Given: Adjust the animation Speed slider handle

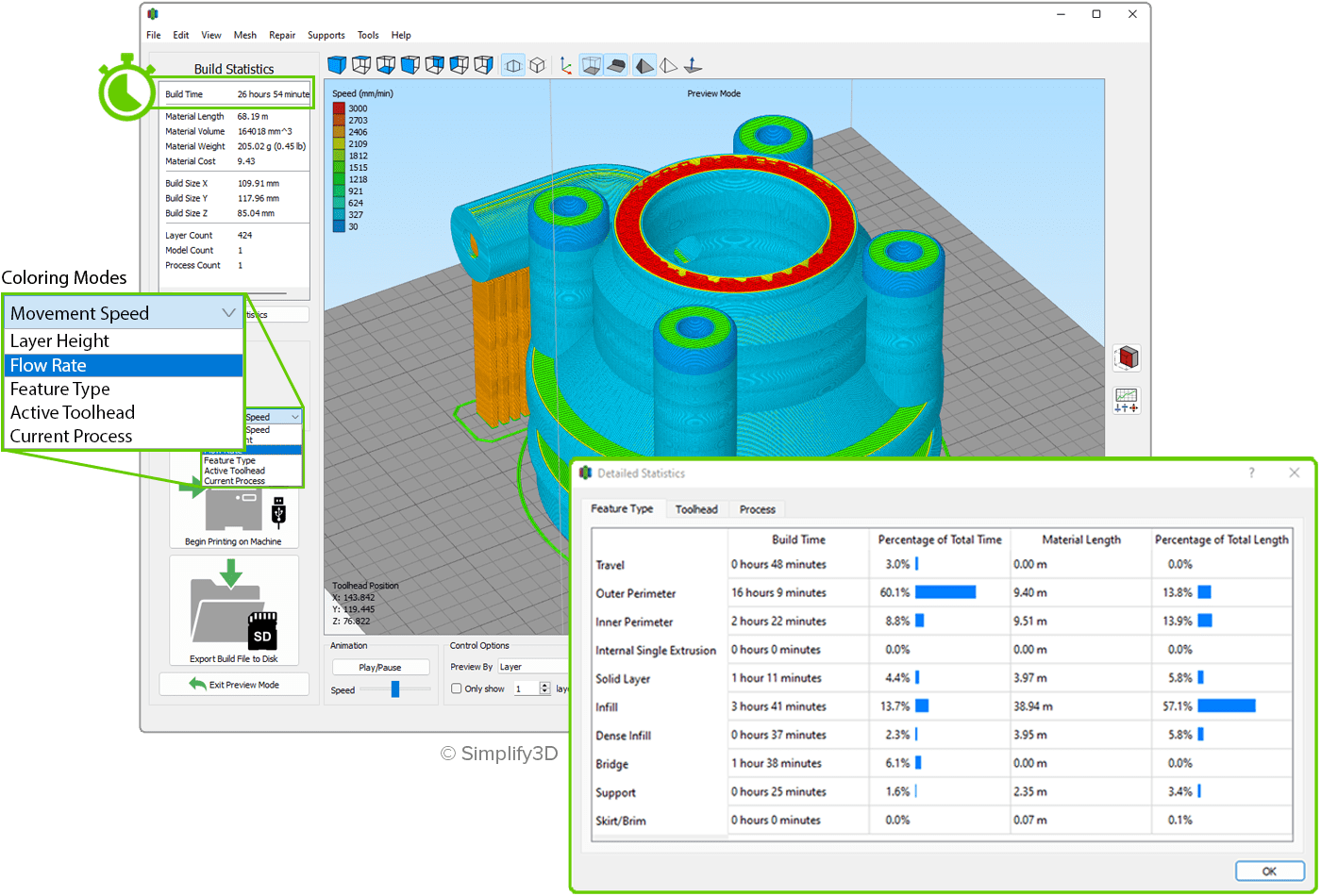Looking at the screenshot, I should tap(395, 689).
